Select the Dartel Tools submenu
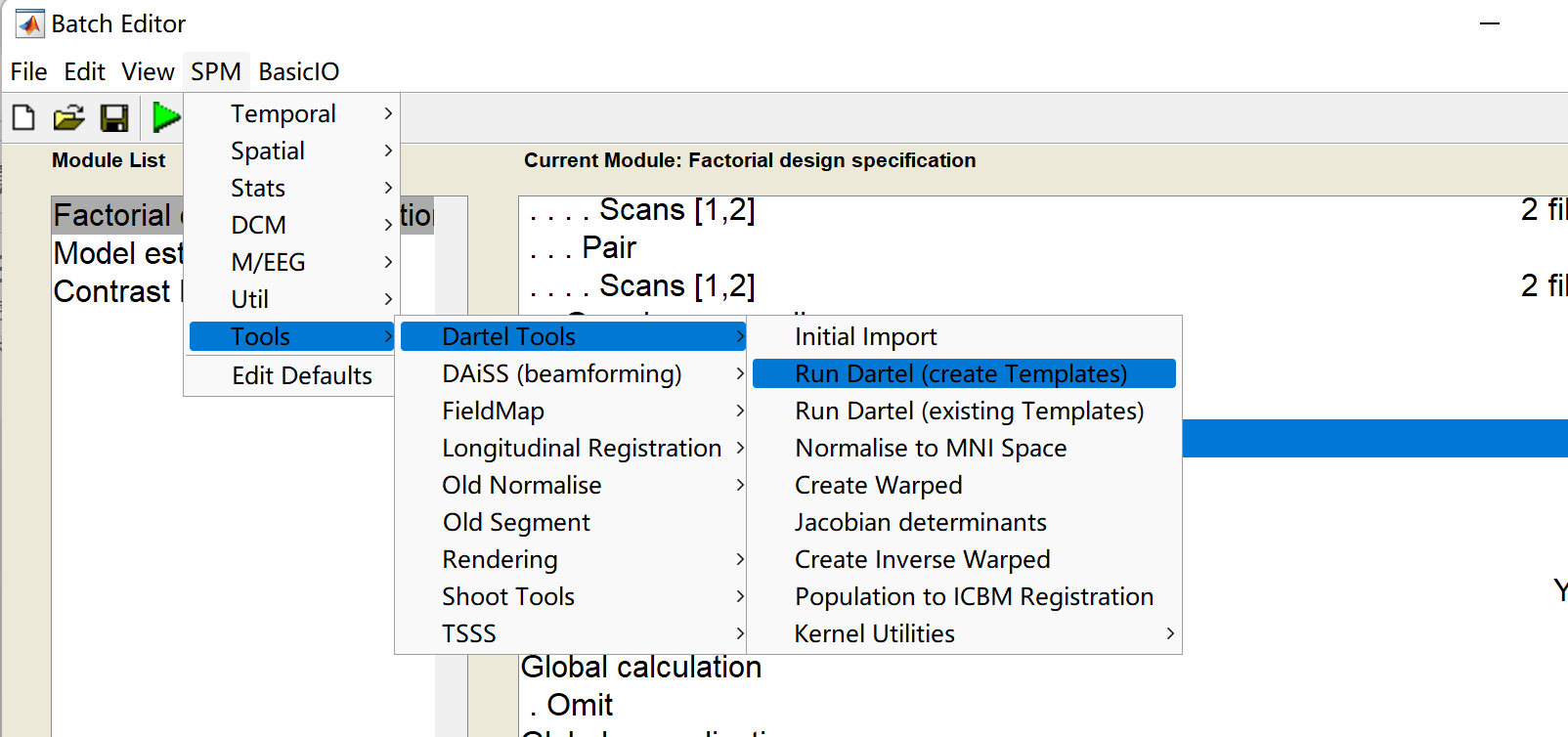Screen dimensions: 1568x737 tap(573, 336)
